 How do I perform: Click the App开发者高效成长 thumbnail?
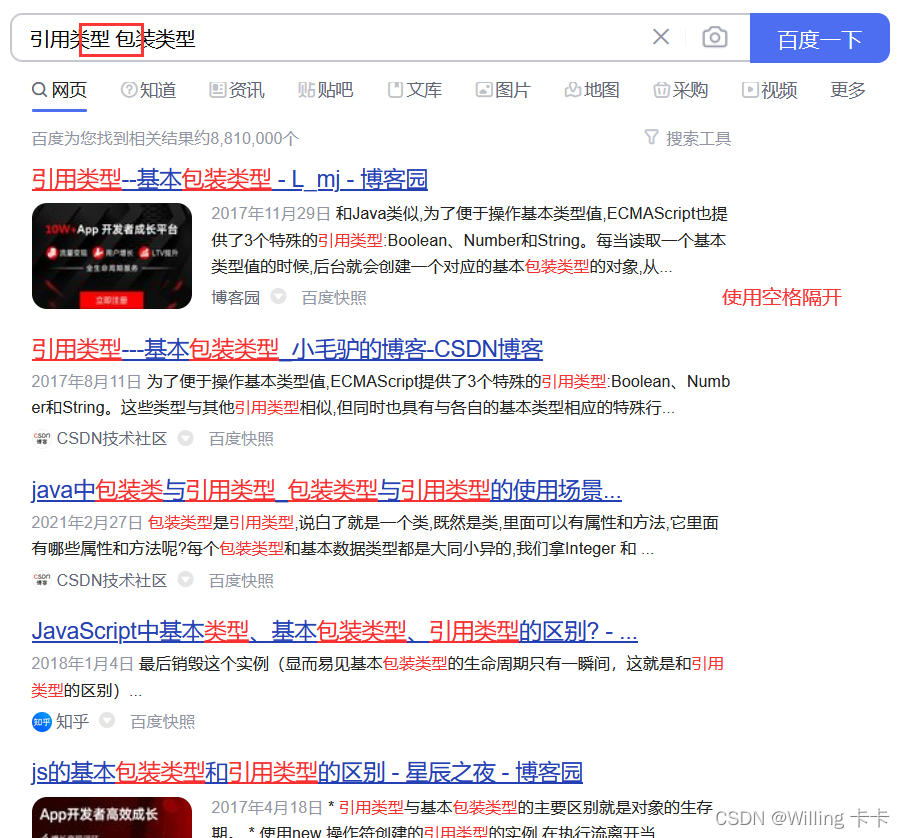click(x=112, y=817)
